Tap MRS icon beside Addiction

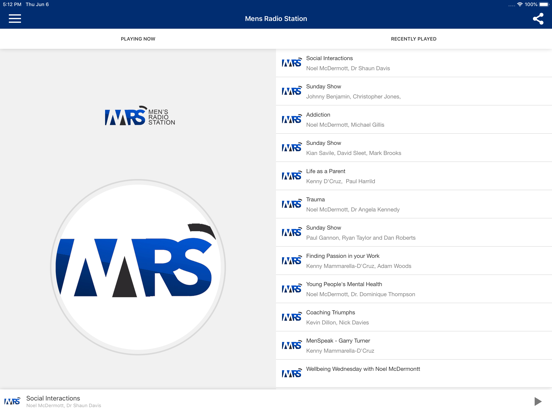(x=291, y=119)
